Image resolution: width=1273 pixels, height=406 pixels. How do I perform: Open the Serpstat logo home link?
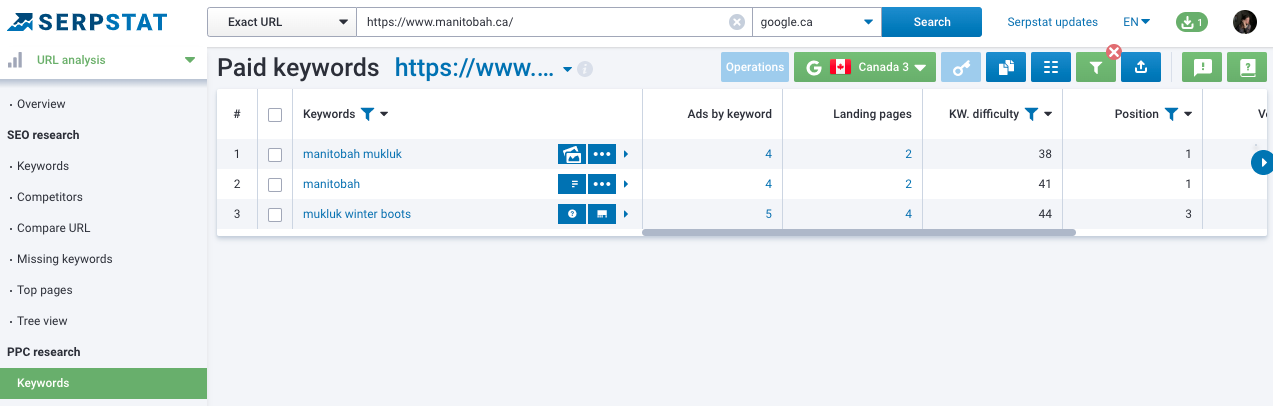[x=87, y=22]
